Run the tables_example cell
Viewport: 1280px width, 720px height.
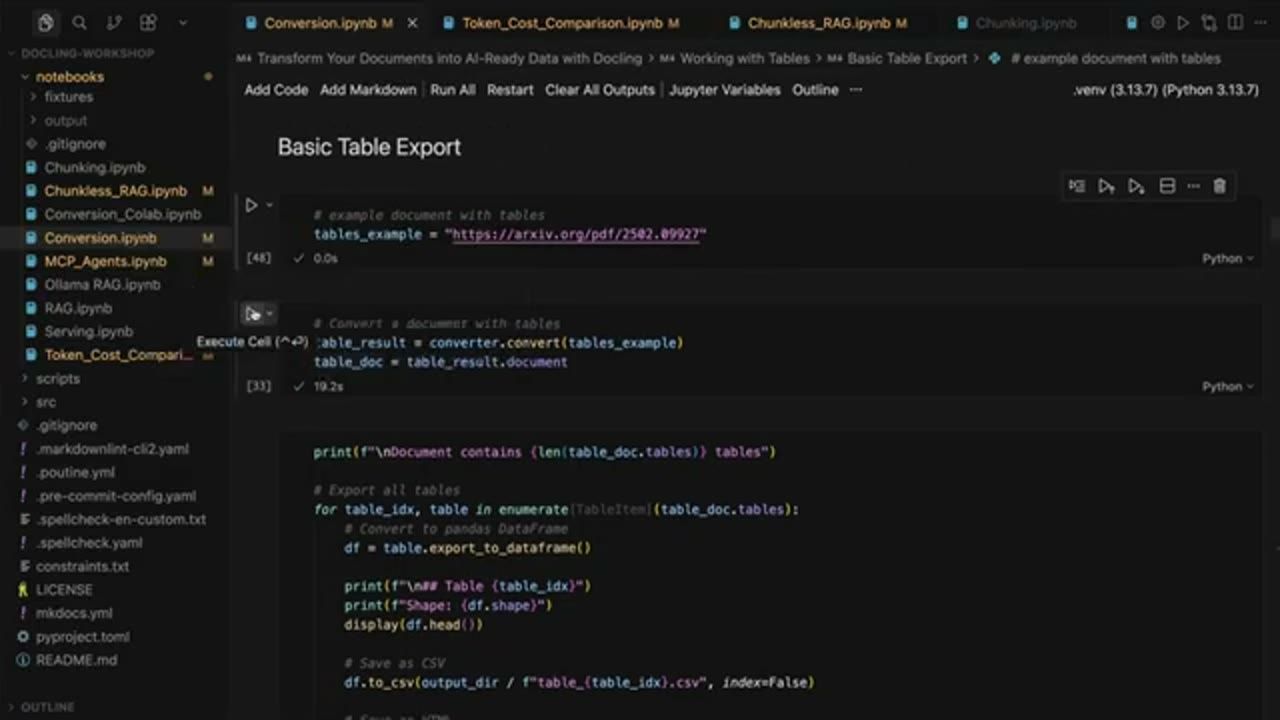point(251,205)
